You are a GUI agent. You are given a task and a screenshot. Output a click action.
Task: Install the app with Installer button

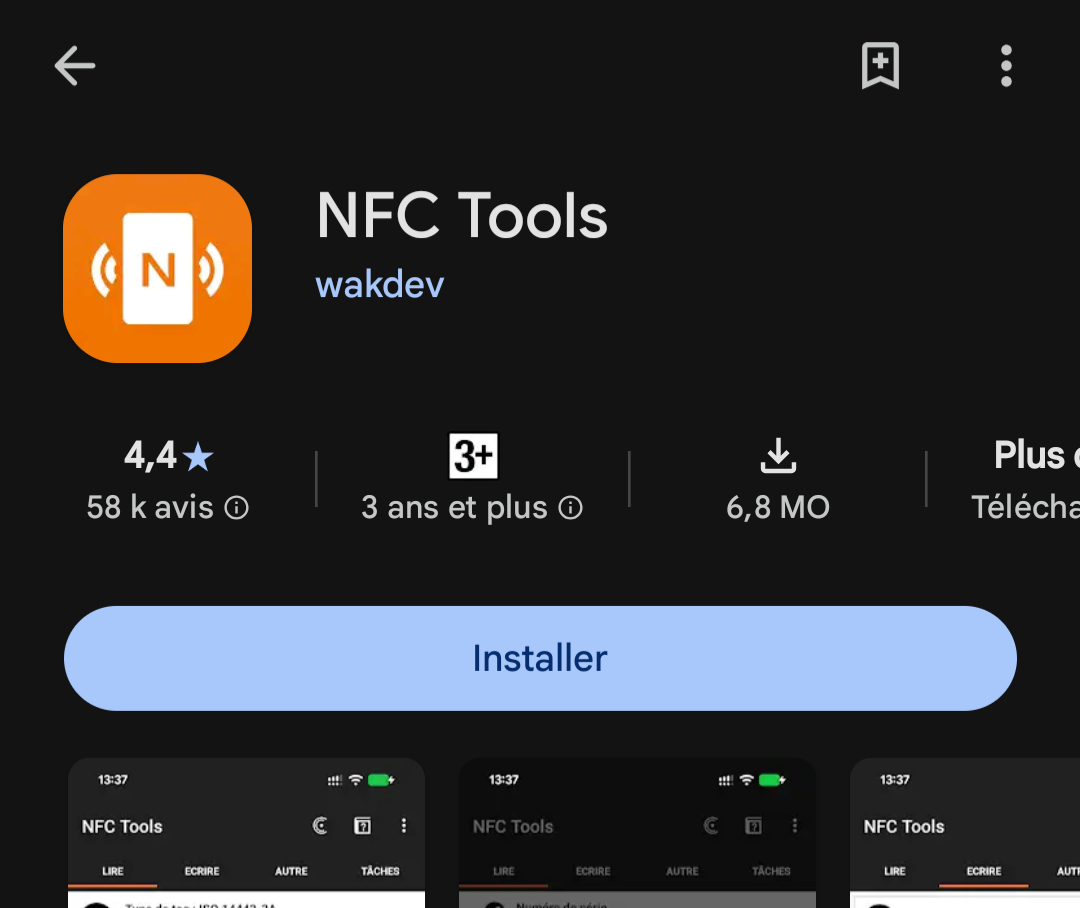click(540, 658)
